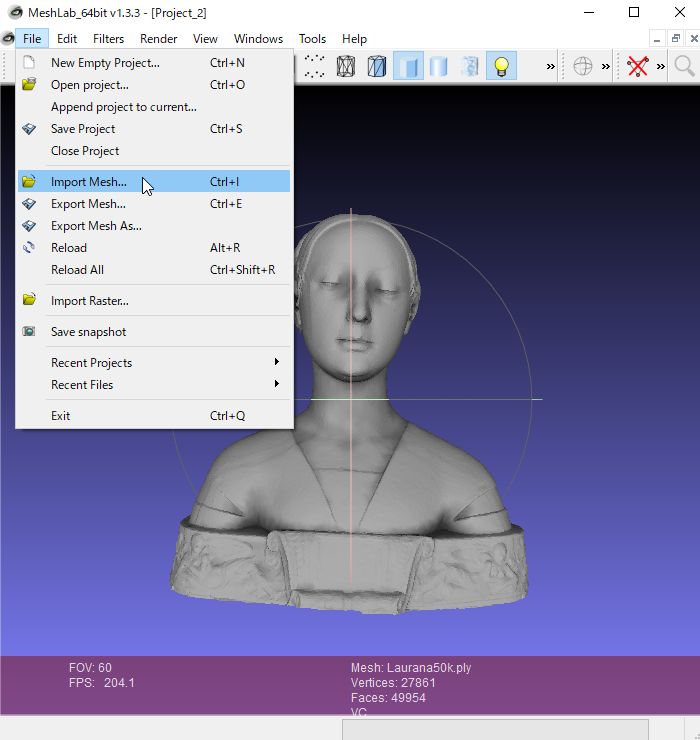Image resolution: width=700 pixels, height=740 pixels.
Task: Click the Export Mesh As diamond icon
Action: pyautogui.click(x=29, y=226)
